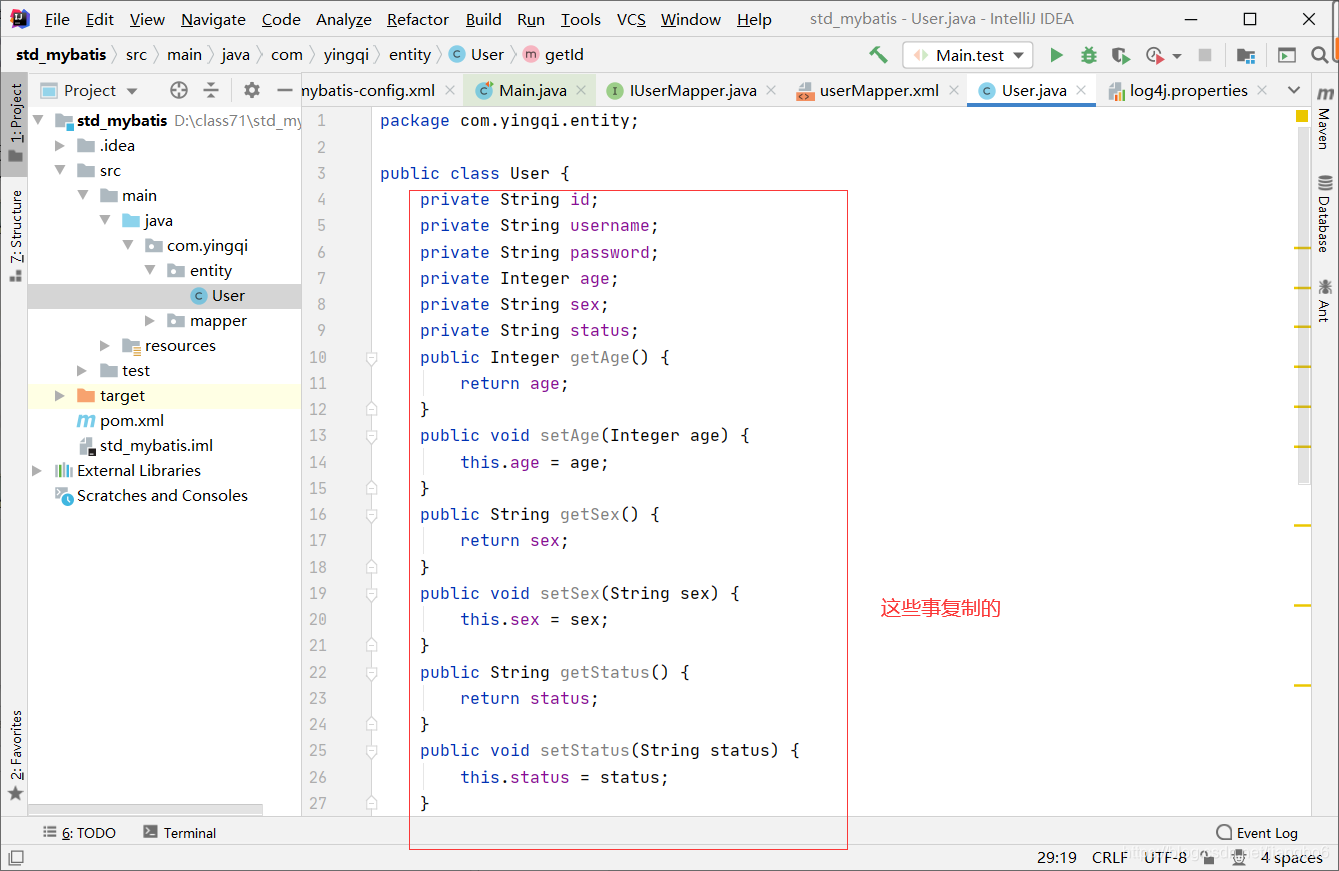Click the tool windows icon in status bar corner
The height and width of the screenshot is (871, 1339).
click(16, 857)
